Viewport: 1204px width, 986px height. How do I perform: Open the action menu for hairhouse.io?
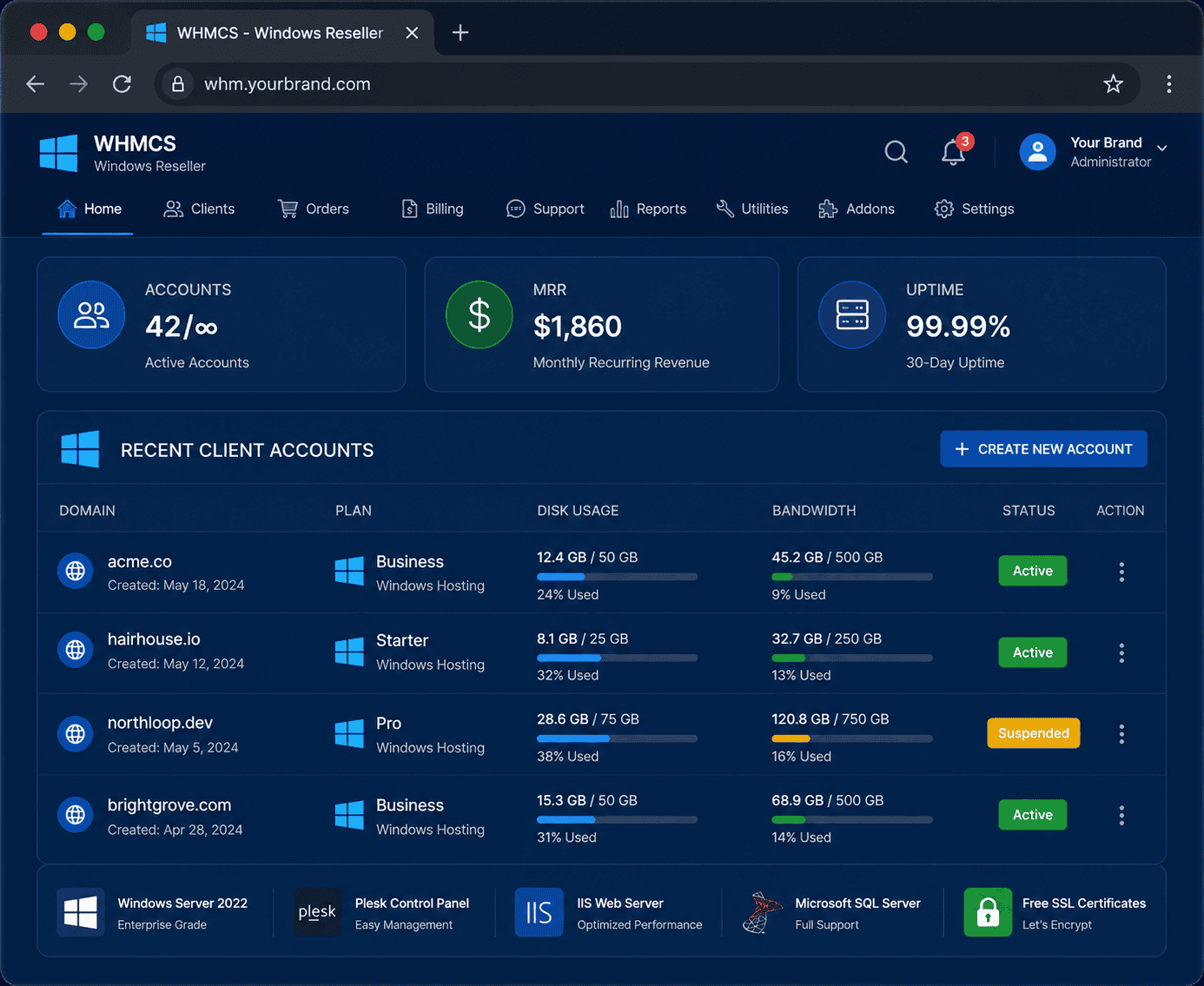[x=1121, y=652]
